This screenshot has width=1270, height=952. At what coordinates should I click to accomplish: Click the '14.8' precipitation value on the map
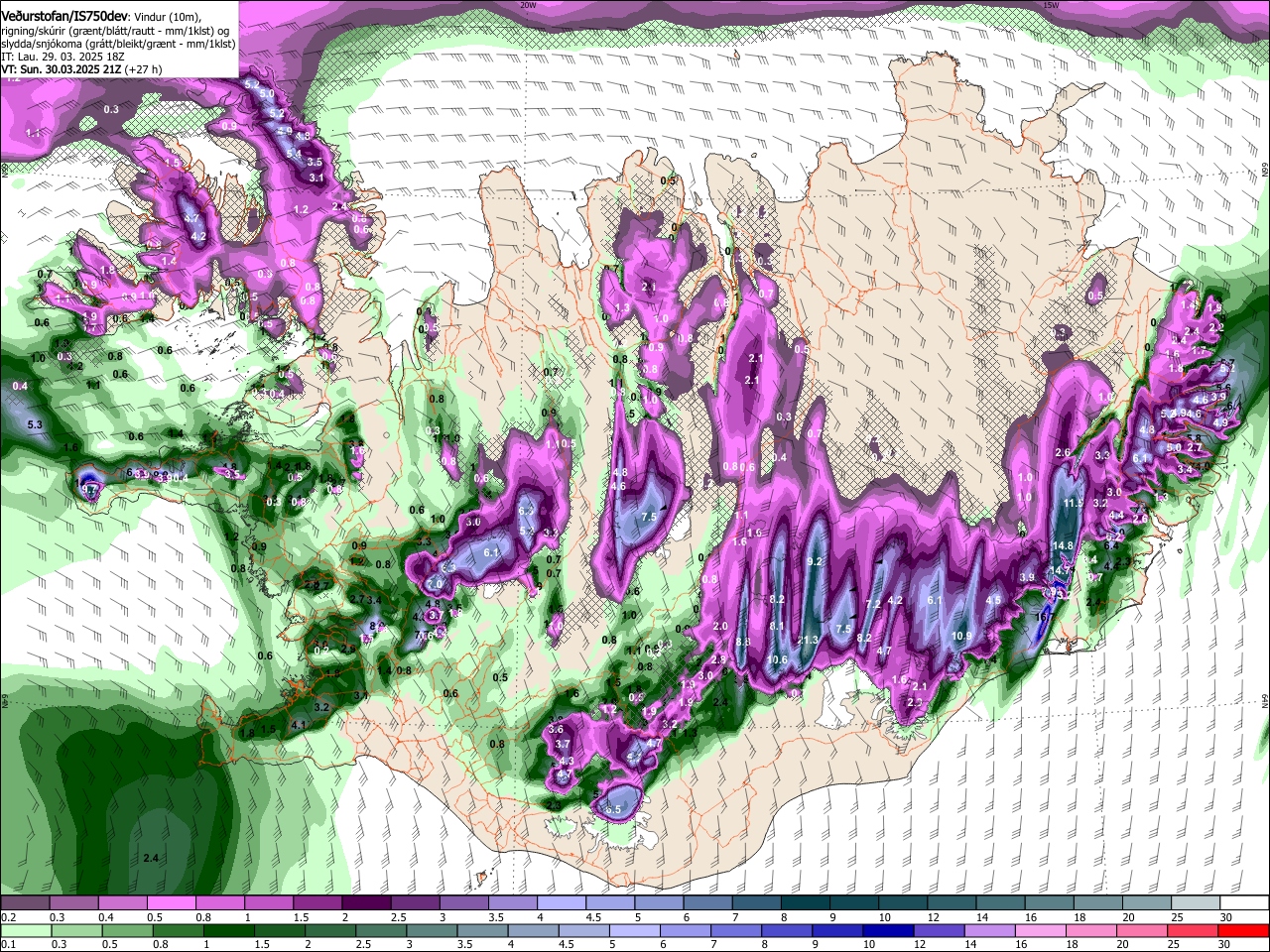pos(1063,545)
